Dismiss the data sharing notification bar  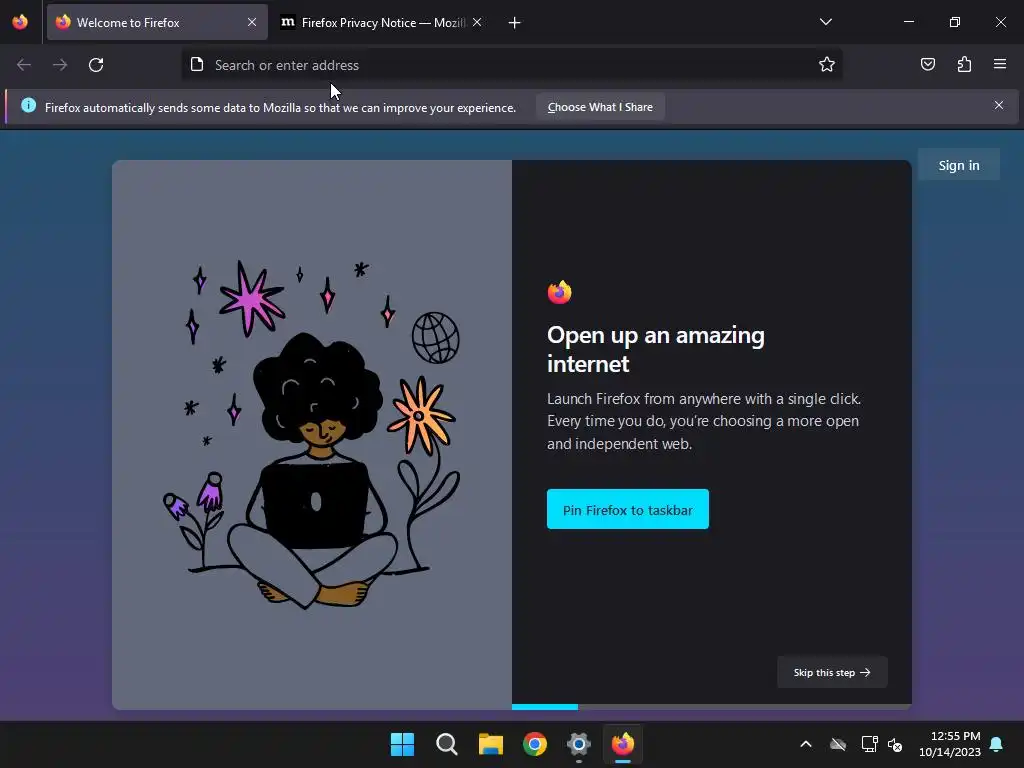click(x=999, y=105)
